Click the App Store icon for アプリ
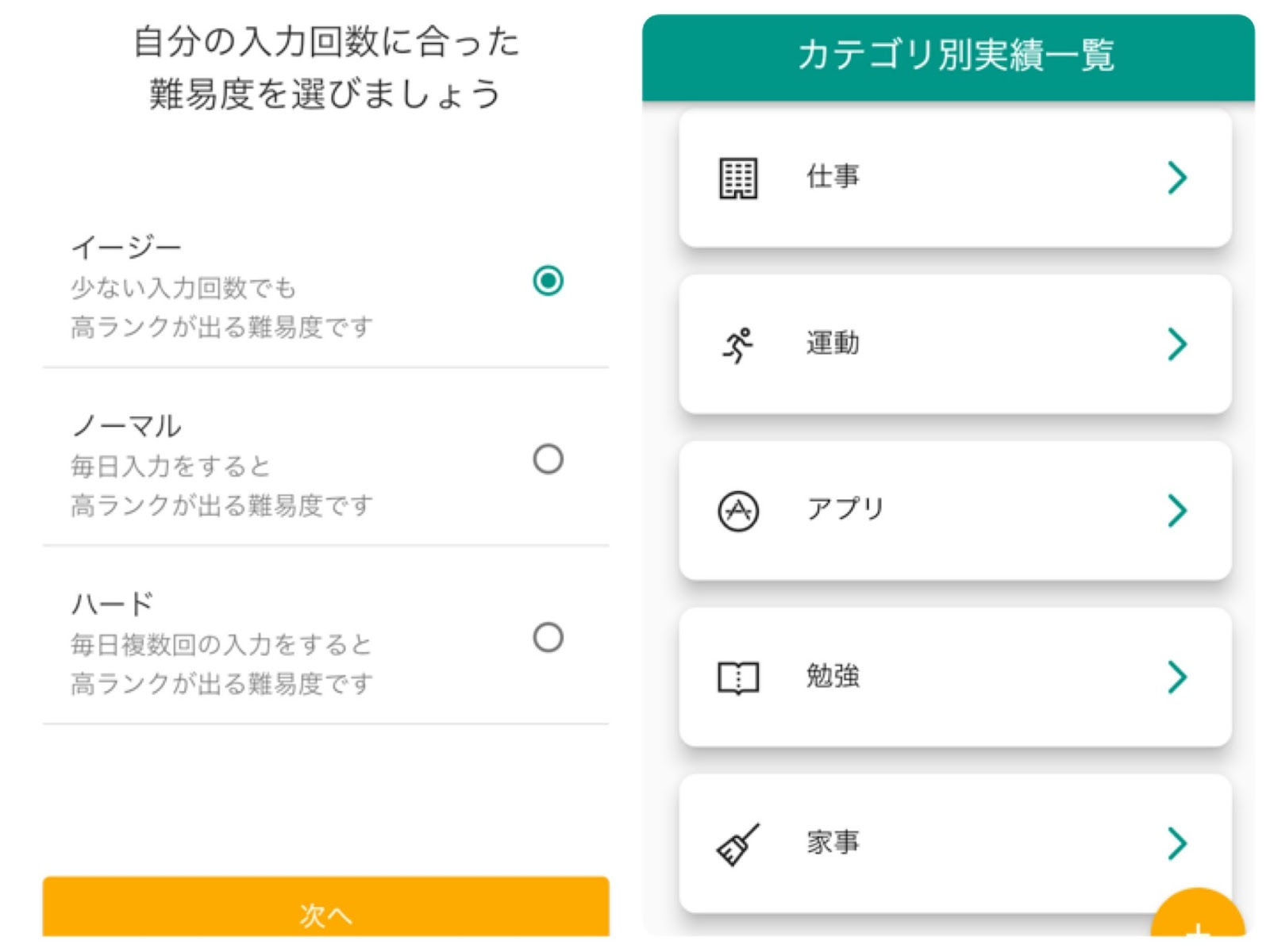Viewport: 1270px width, 952px height. pos(738,511)
